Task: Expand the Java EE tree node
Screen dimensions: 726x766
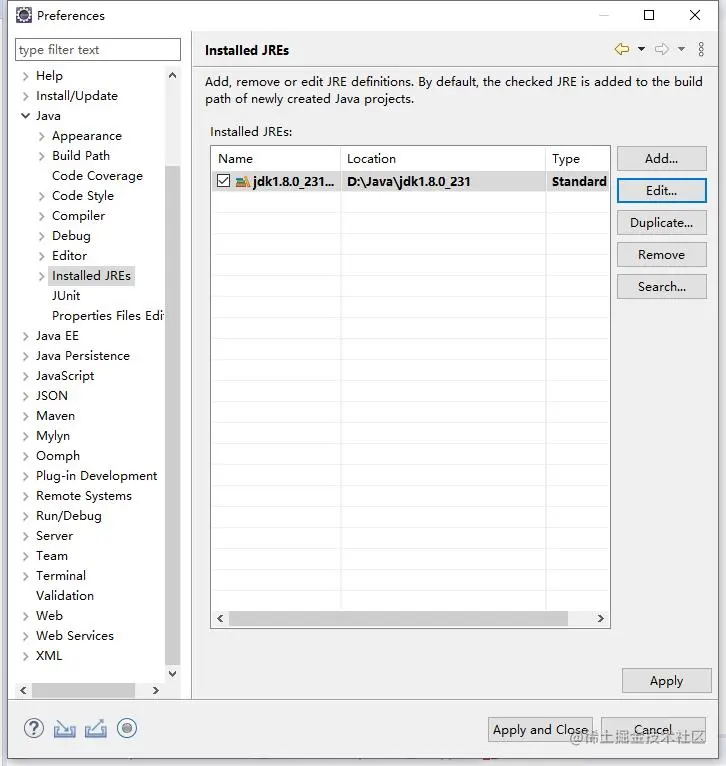Action: (25, 337)
